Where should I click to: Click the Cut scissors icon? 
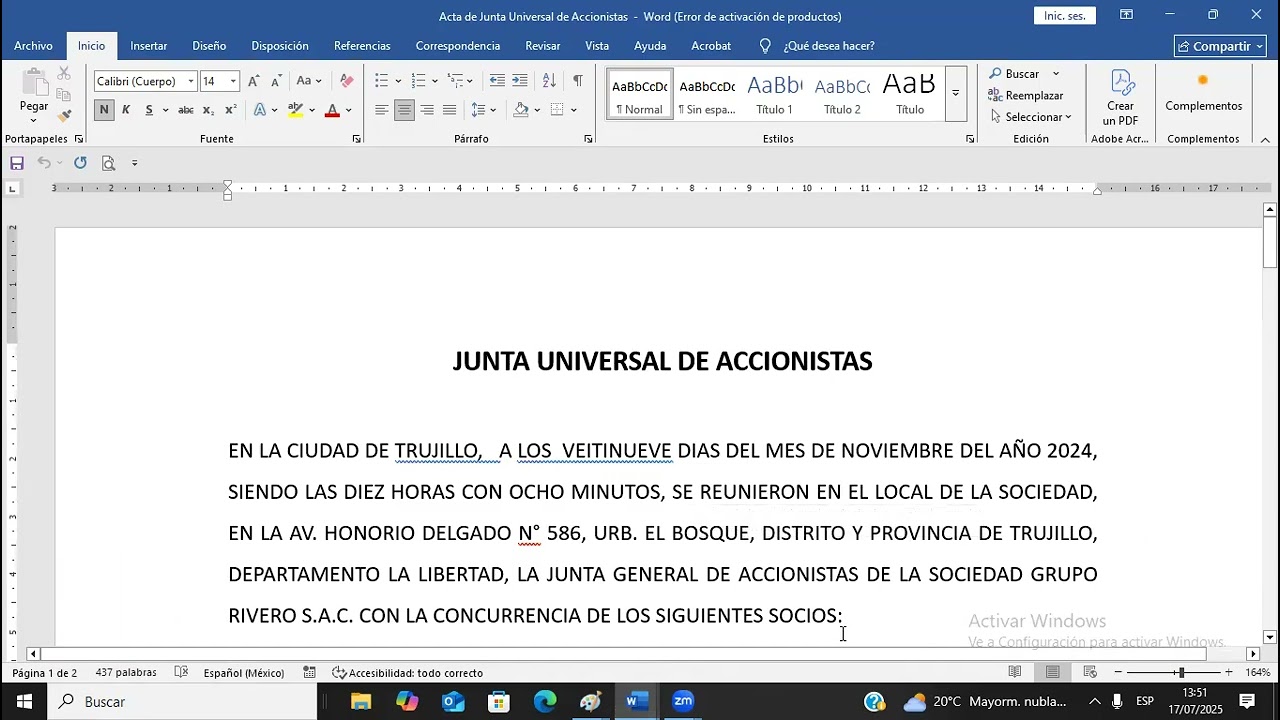point(64,73)
